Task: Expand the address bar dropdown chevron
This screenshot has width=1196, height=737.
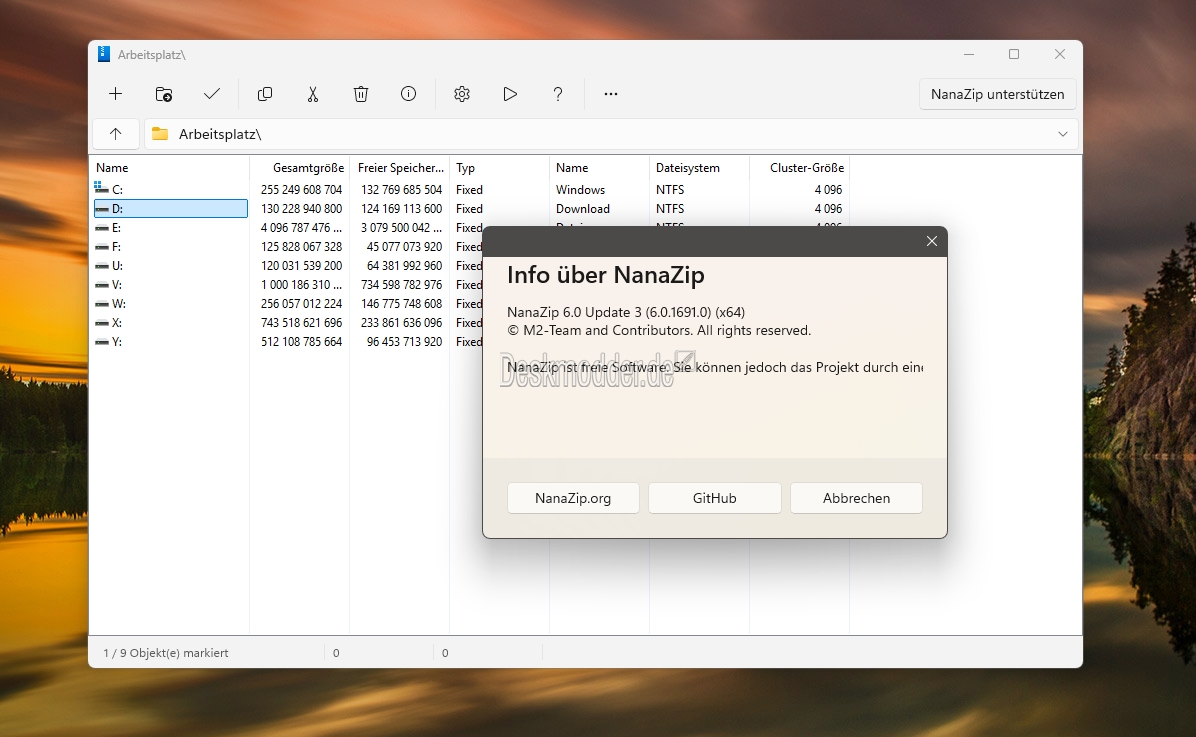Action: [x=1063, y=134]
